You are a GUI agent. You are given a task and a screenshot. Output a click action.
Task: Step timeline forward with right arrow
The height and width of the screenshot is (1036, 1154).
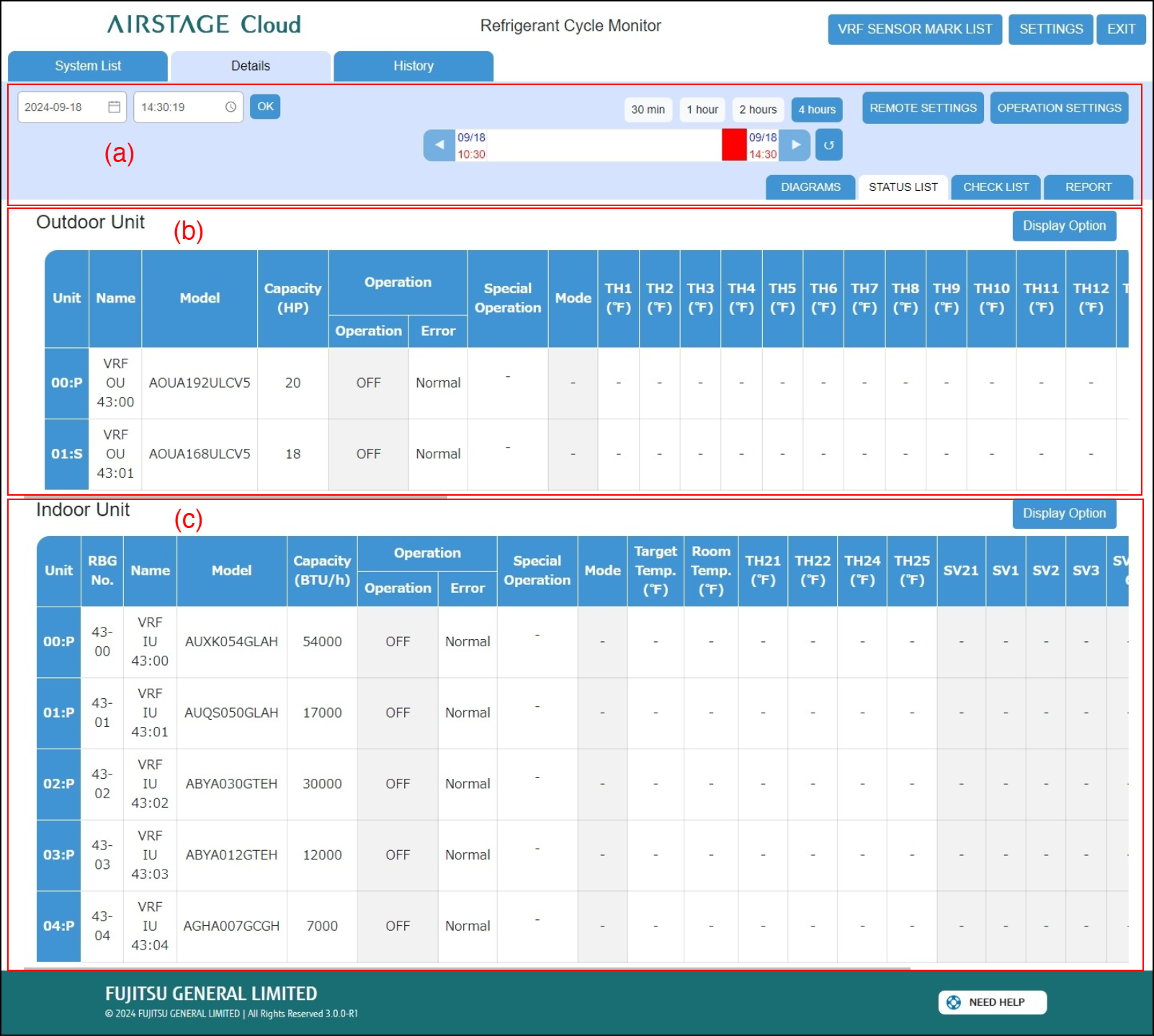pos(795,145)
